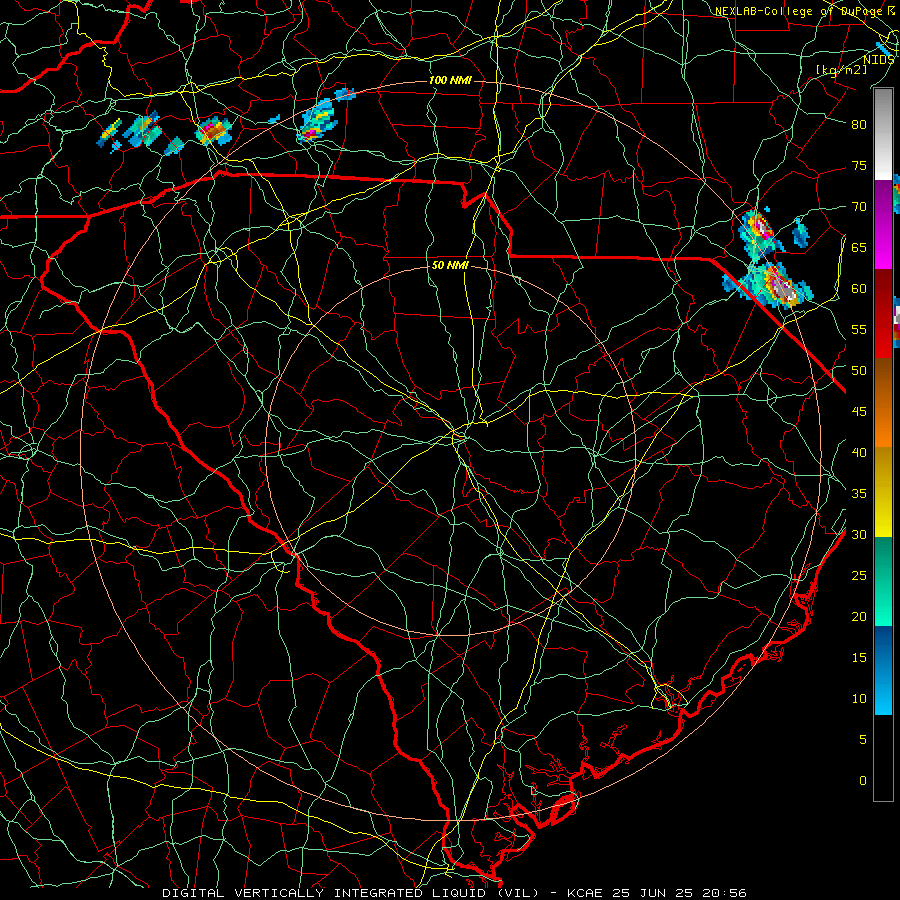Click the 25 value on the color scale

pyautogui.click(x=859, y=576)
